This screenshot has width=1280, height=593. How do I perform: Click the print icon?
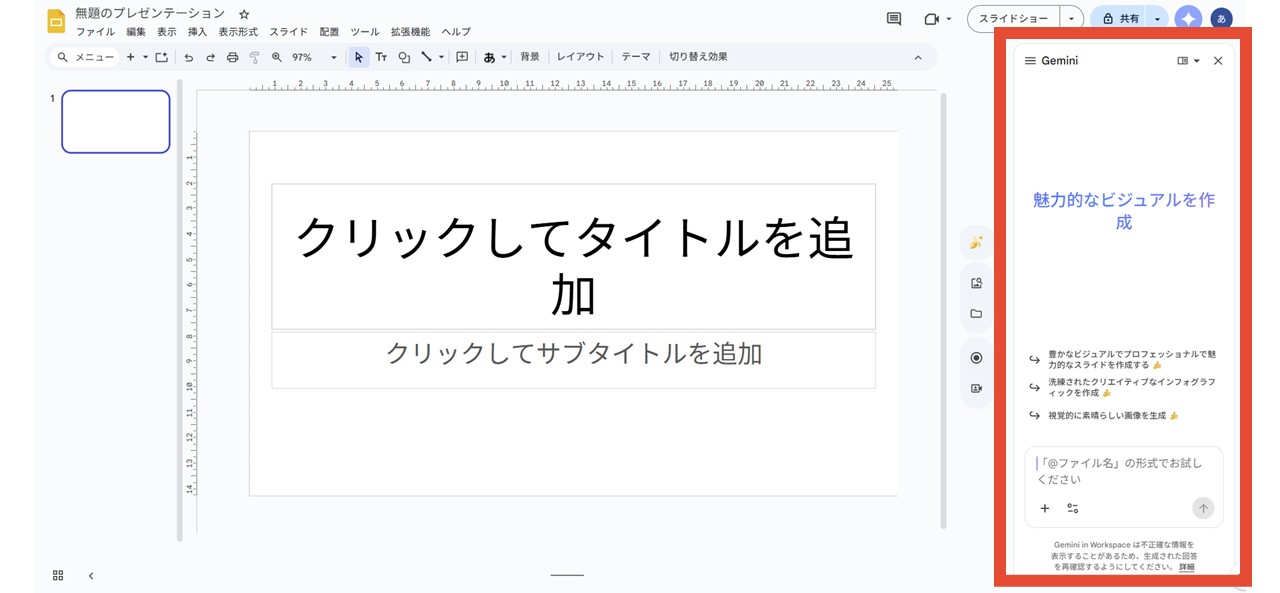tap(231, 57)
